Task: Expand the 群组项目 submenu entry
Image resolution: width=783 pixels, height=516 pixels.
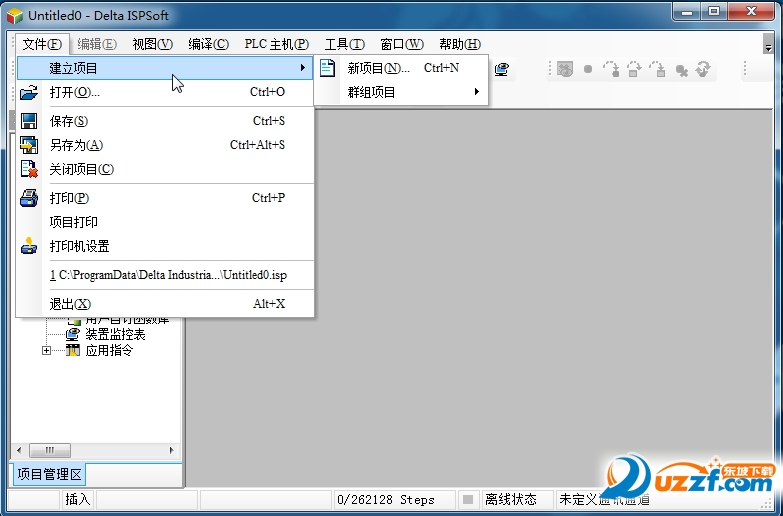Action: [401, 92]
